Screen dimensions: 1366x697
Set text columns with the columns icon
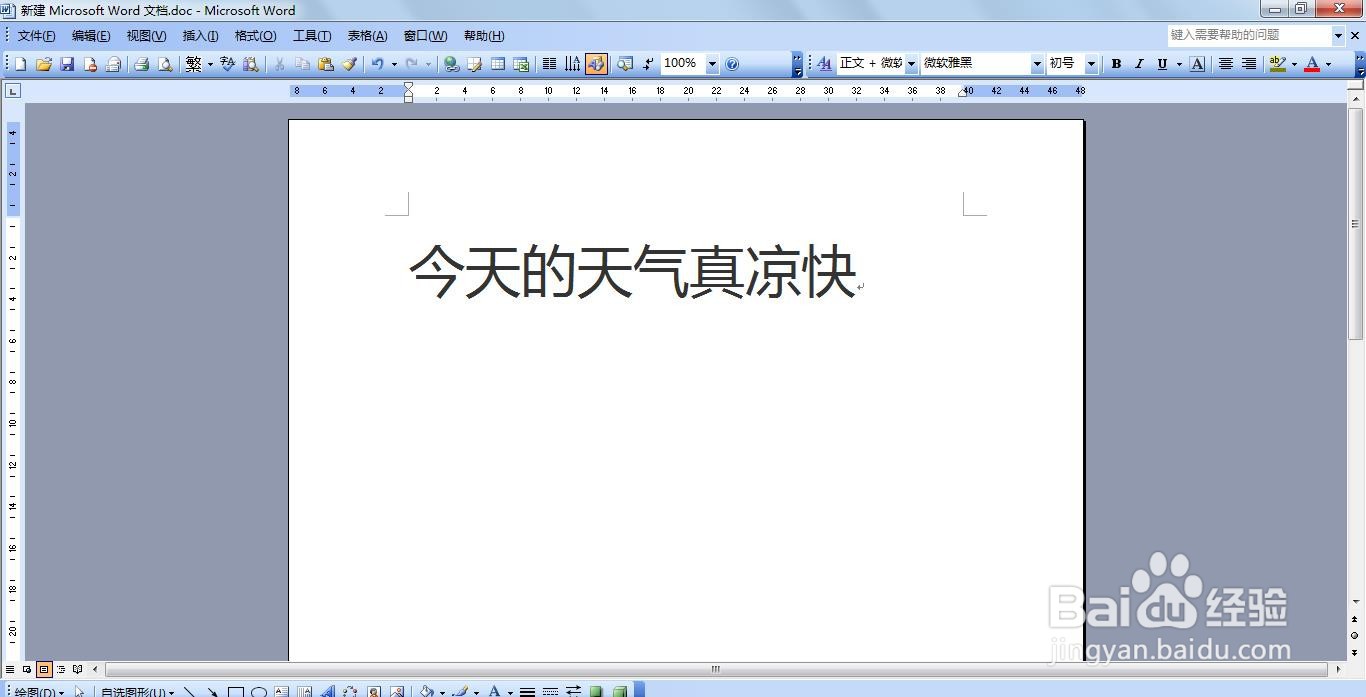click(x=549, y=64)
